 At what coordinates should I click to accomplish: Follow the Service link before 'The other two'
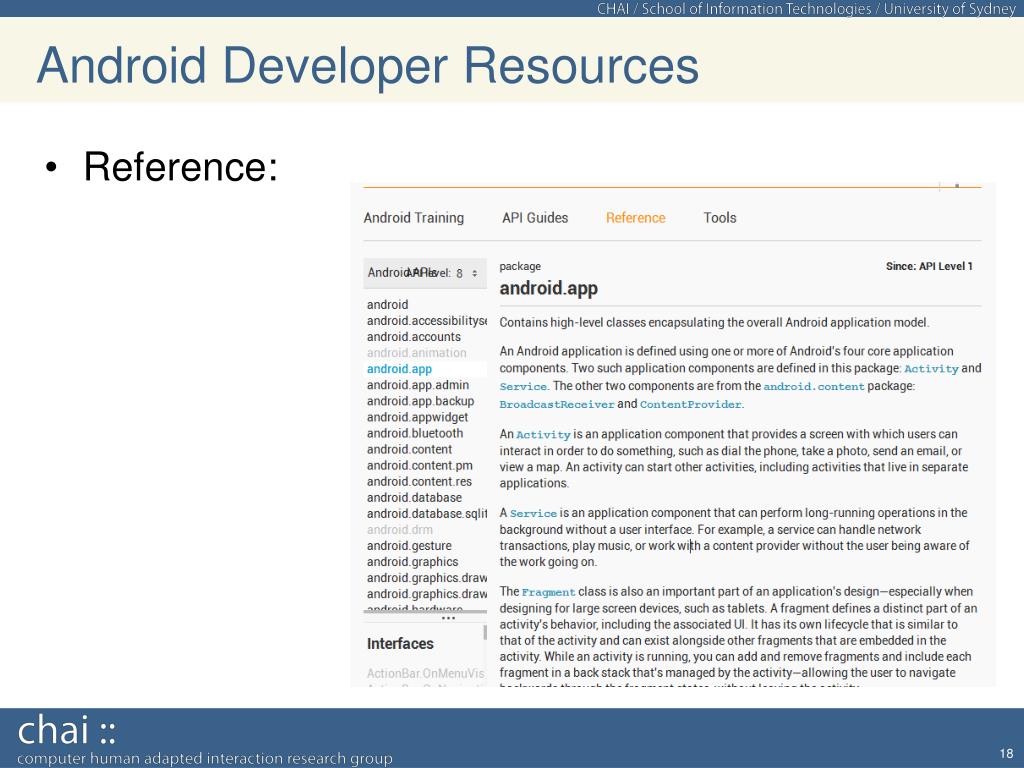click(523, 387)
